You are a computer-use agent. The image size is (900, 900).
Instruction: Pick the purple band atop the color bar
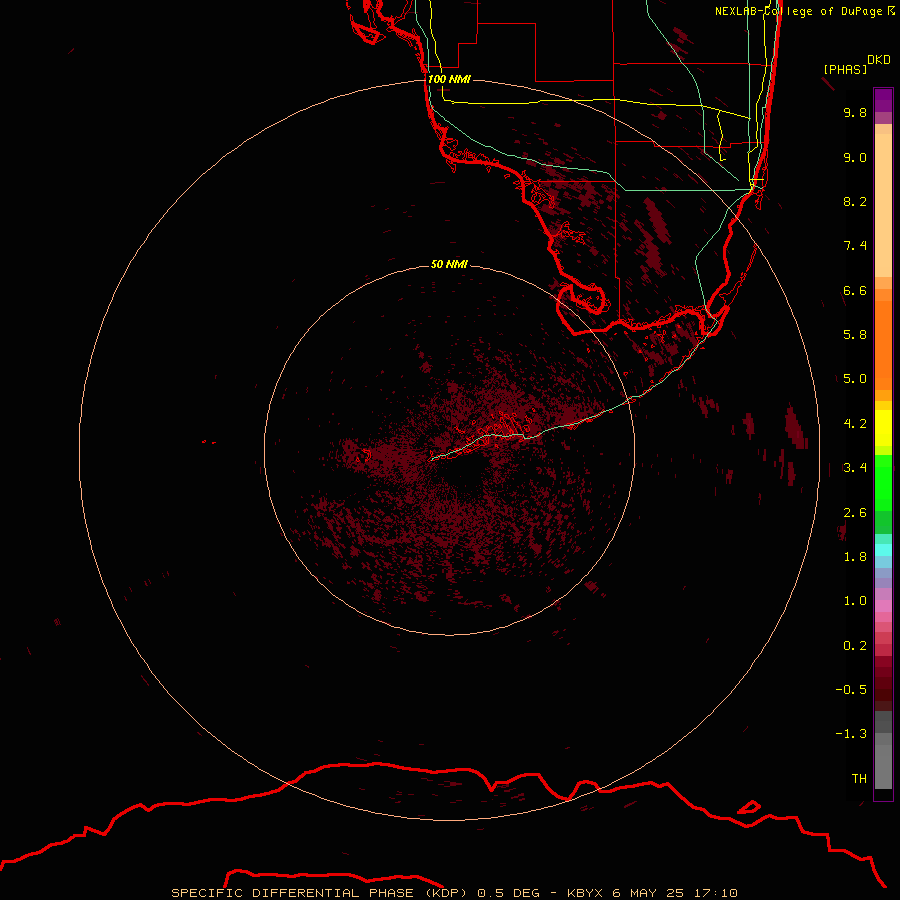click(883, 100)
